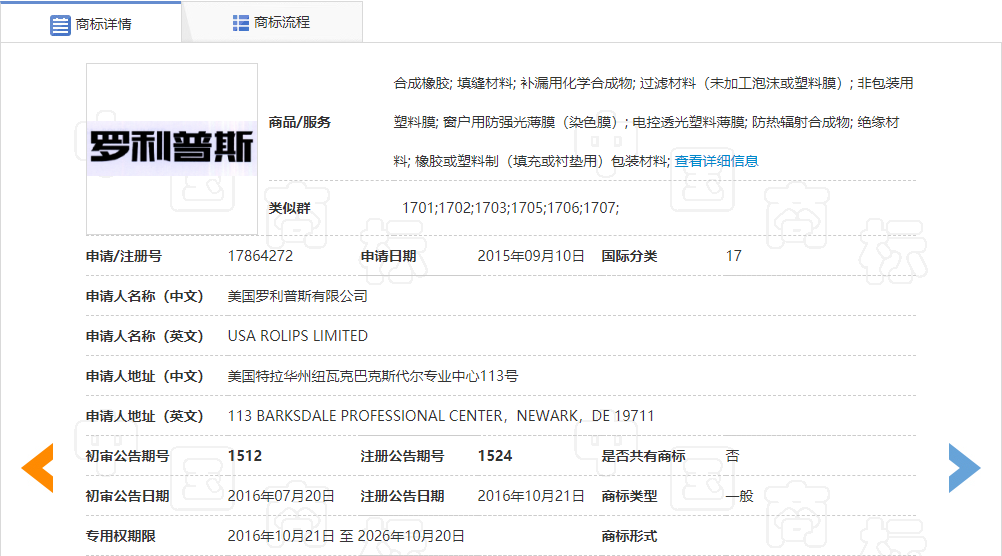Select the 商标详情 tab label

[104, 24]
